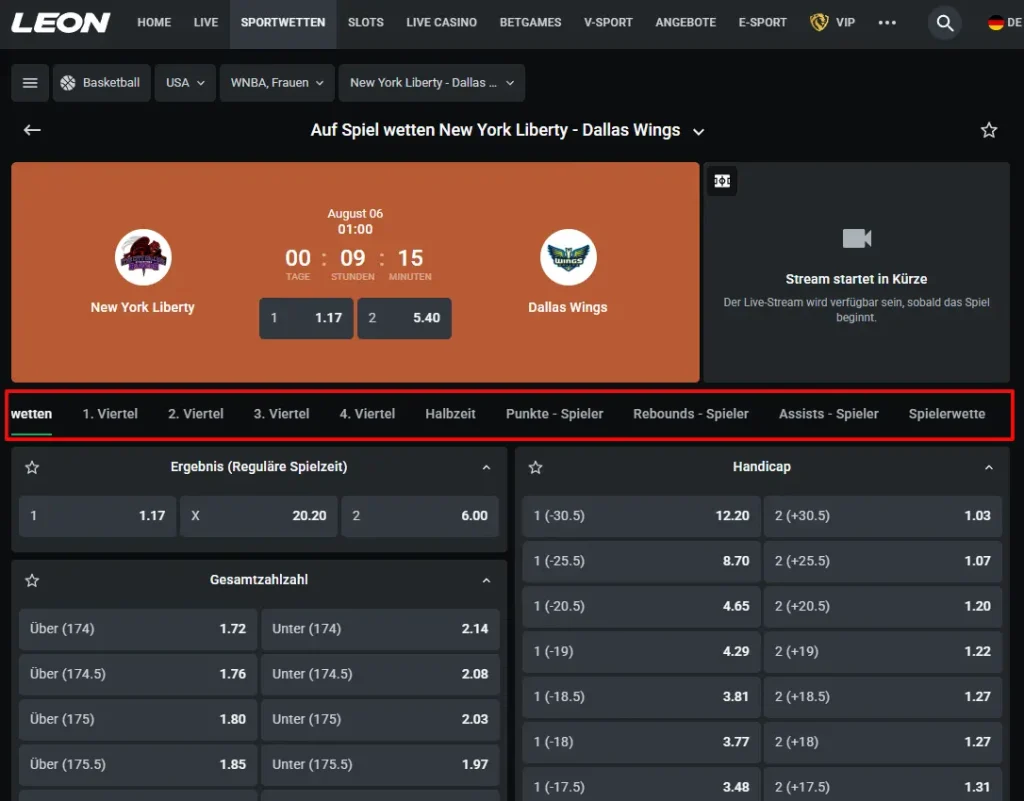1024x801 pixels.
Task: Open the search magnifier icon
Action: (x=944, y=23)
